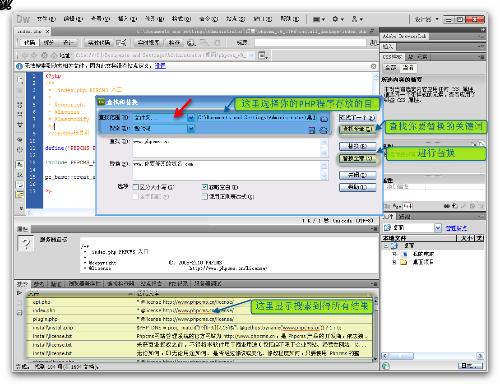Open the Extend Dreamweaver gear menu
The image size is (500, 384).
coord(338,19)
